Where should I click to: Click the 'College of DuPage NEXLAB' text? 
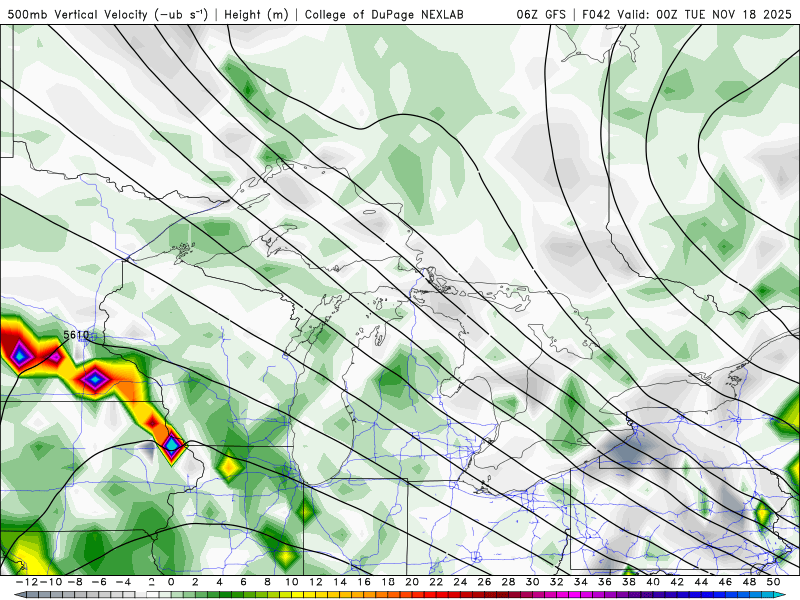pyautogui.click(x=384, y=14)
